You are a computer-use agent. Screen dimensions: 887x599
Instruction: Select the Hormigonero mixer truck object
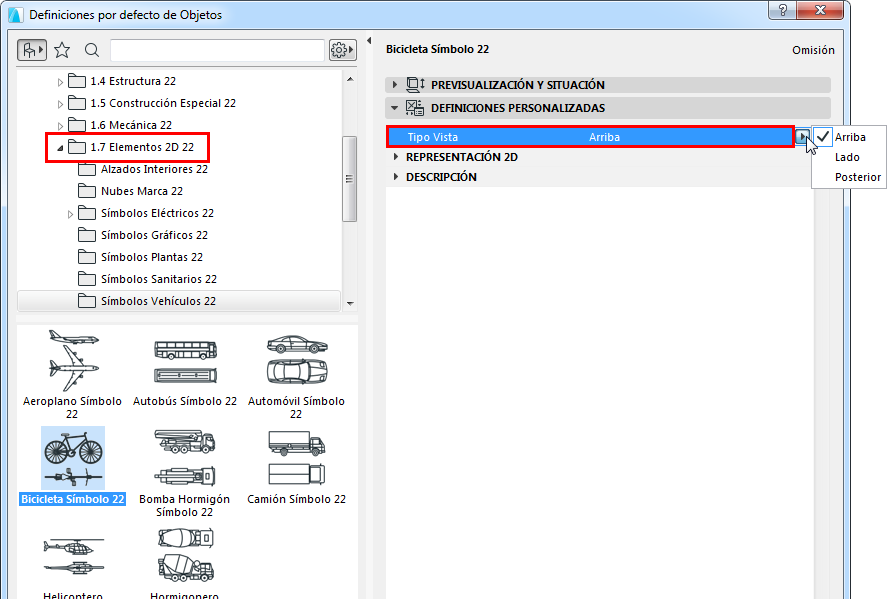[185, 562]
